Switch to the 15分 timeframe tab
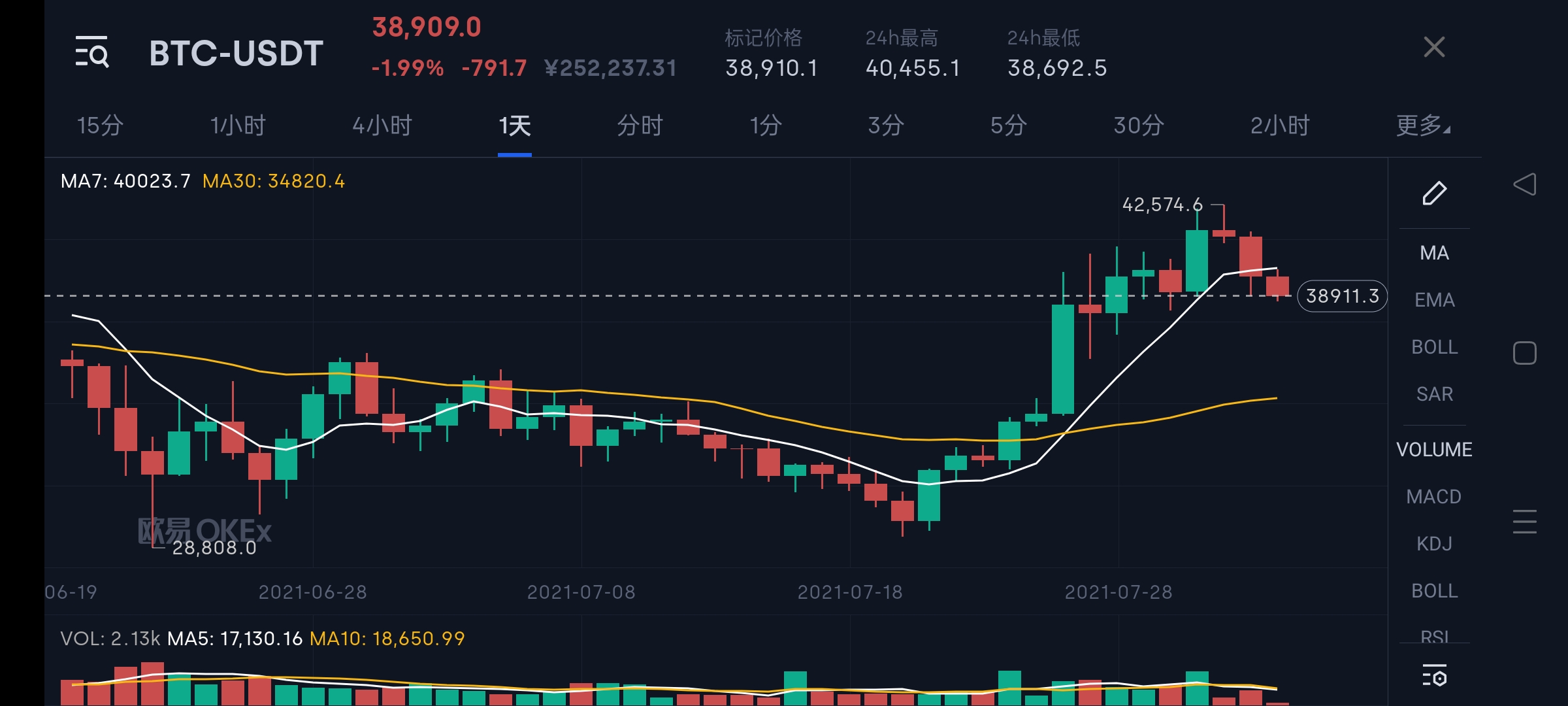The height and width of the screenshot is (706, 1568). (x=100, y=126)
